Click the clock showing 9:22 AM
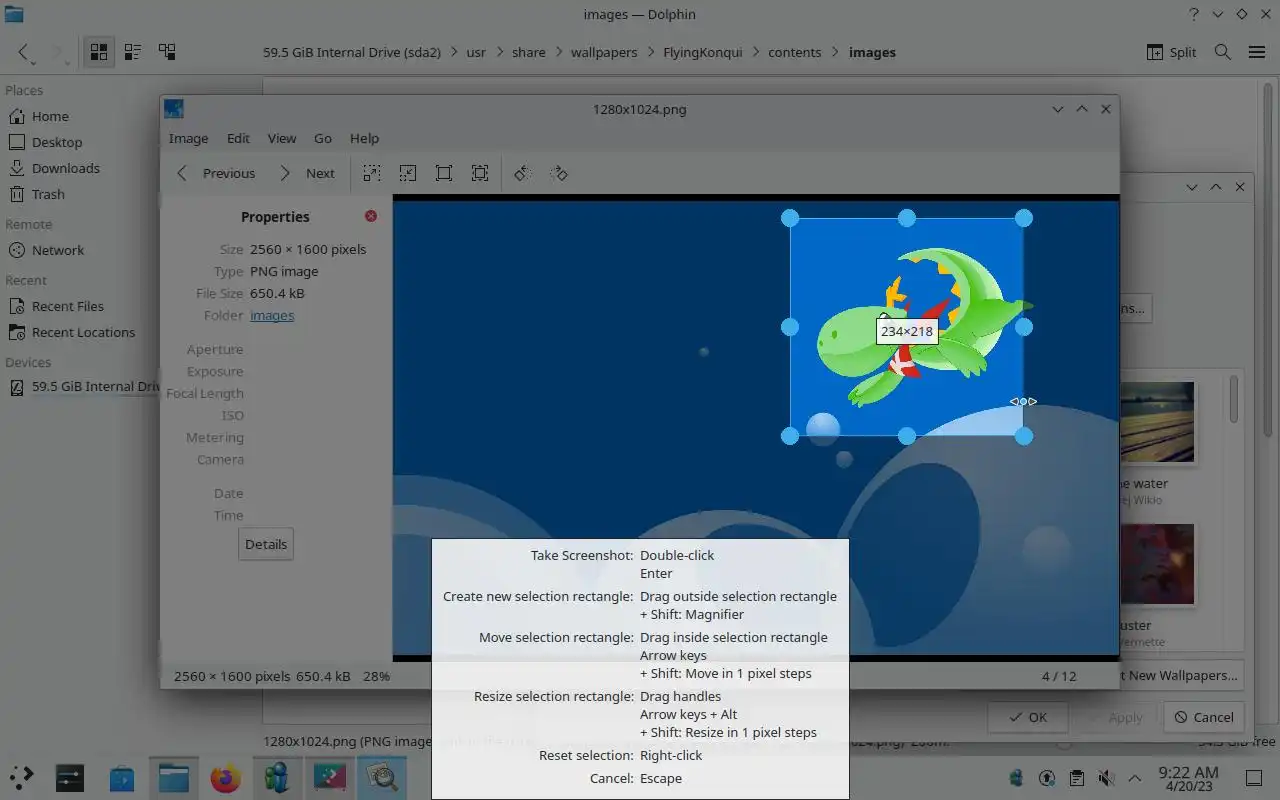The height and width of the screenshot is (800, 1280). click(1189, 777)
